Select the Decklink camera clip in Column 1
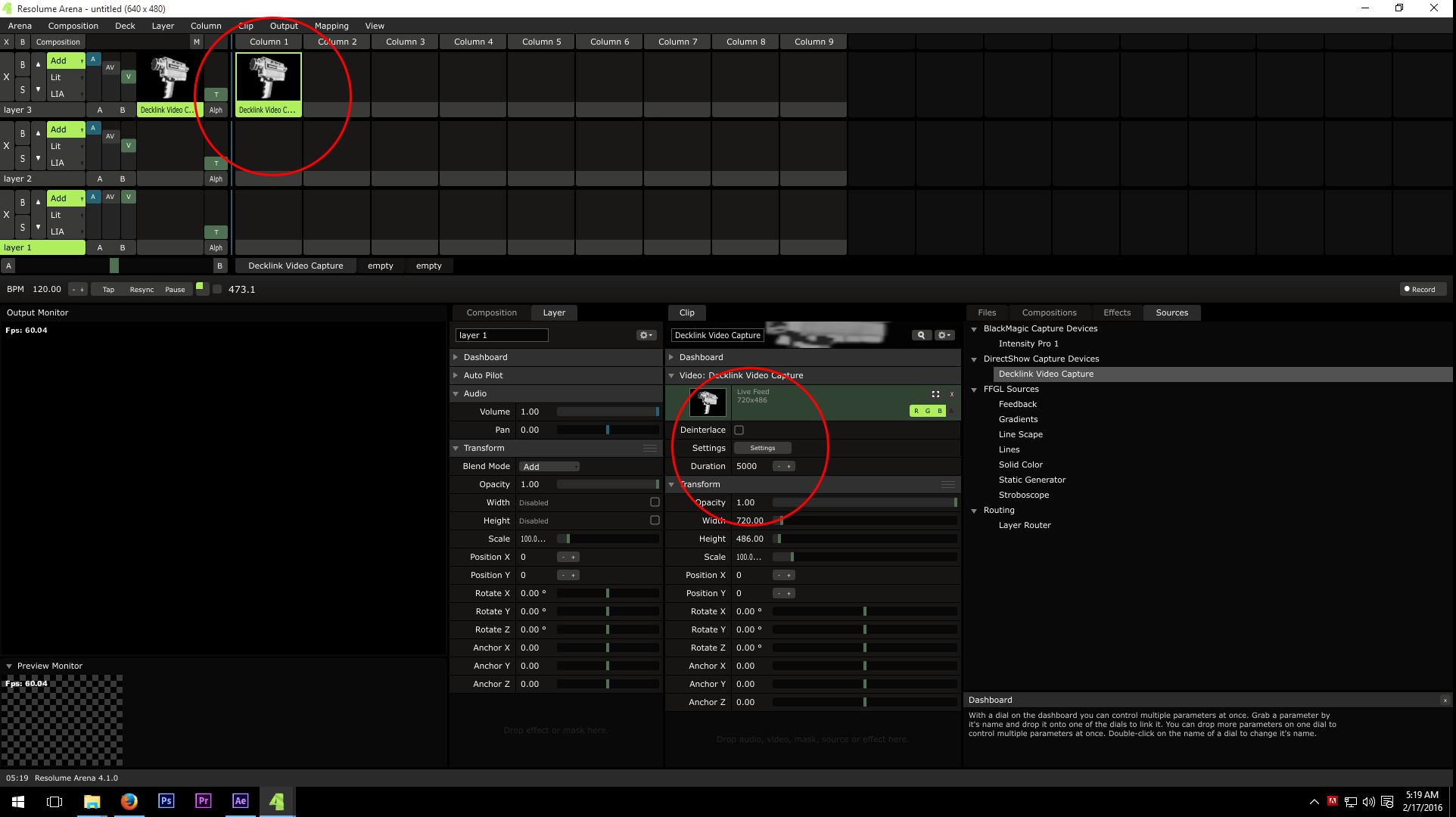This screenshot has height=817, width=1456. click(269, 78)
